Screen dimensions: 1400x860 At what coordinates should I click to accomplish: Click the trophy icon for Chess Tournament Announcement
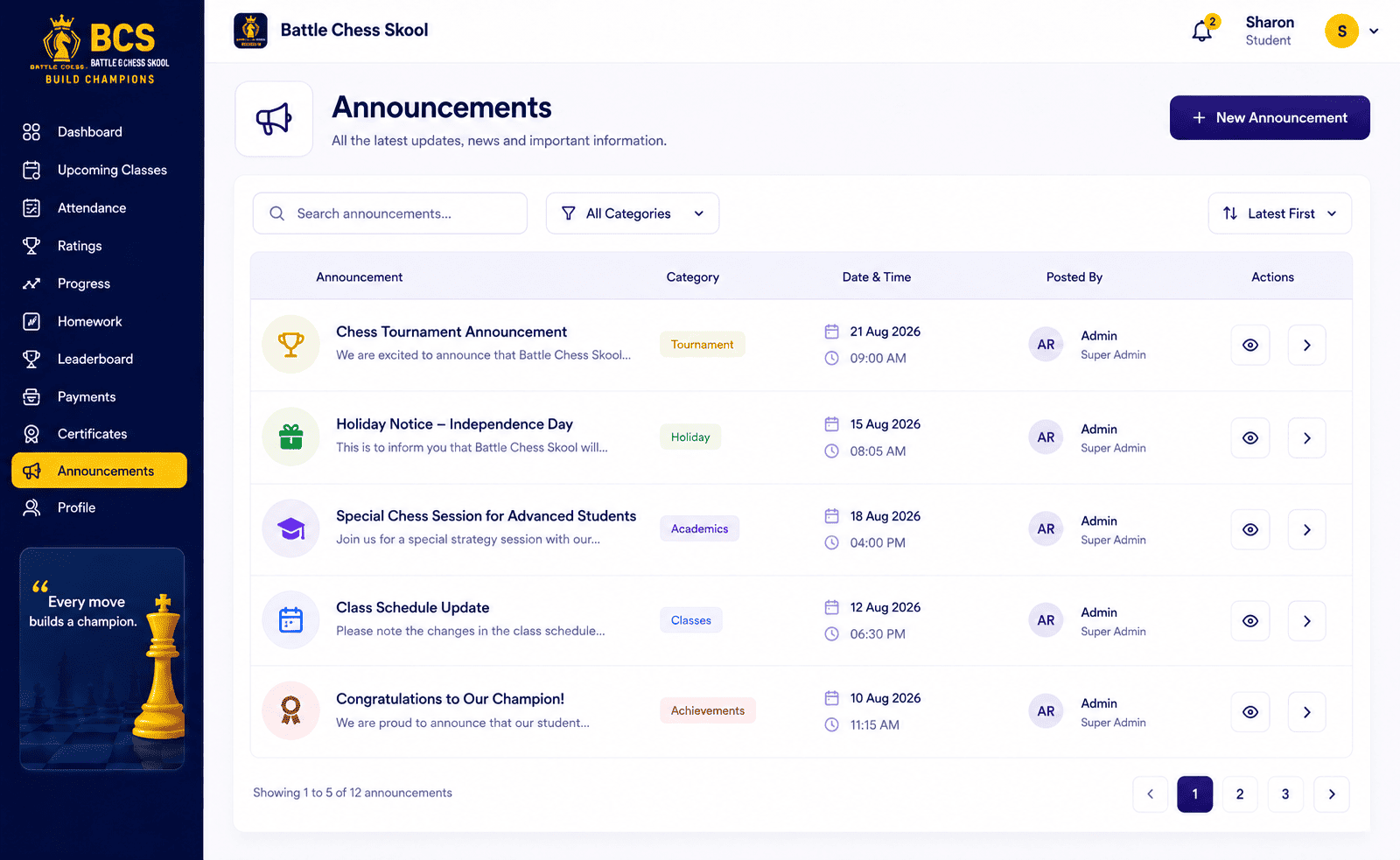pyautogui.click(x=290, y=345)
